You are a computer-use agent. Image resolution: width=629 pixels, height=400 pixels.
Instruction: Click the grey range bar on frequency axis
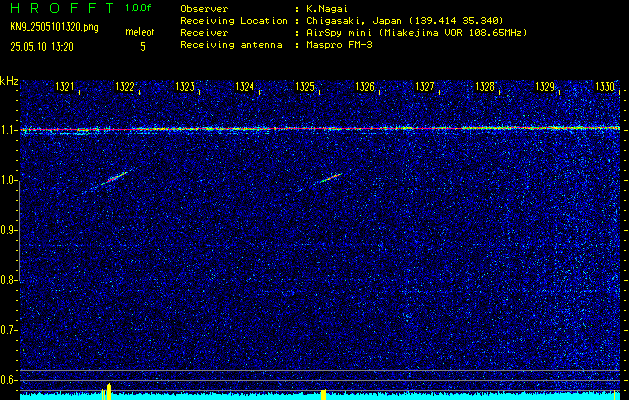pos(20,230)
